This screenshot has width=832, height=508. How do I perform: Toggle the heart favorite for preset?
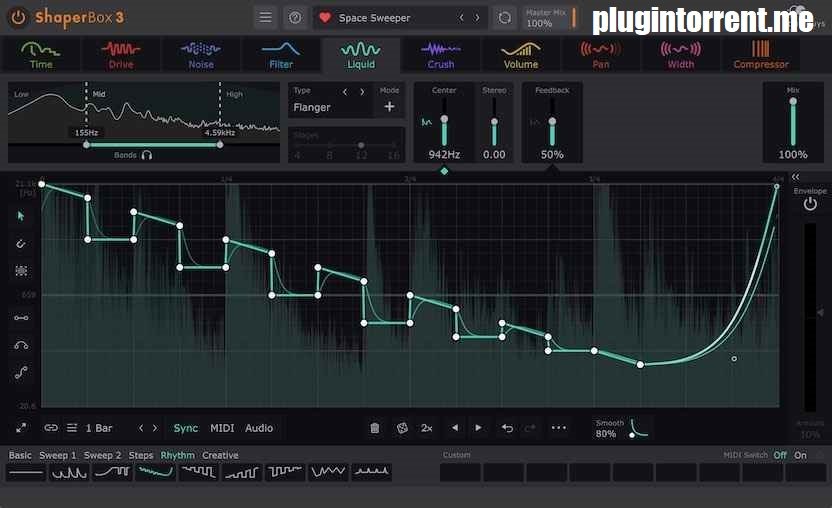pyautogui.click(x=325, y=18)
